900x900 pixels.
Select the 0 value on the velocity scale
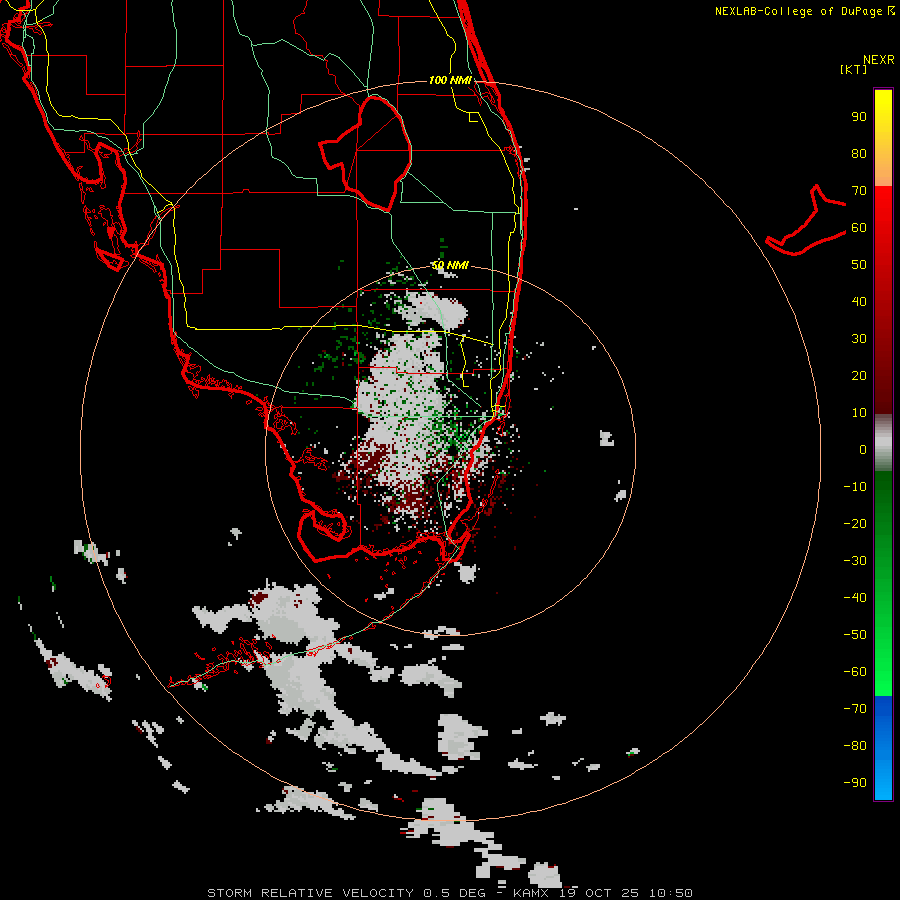pos(863,450)
